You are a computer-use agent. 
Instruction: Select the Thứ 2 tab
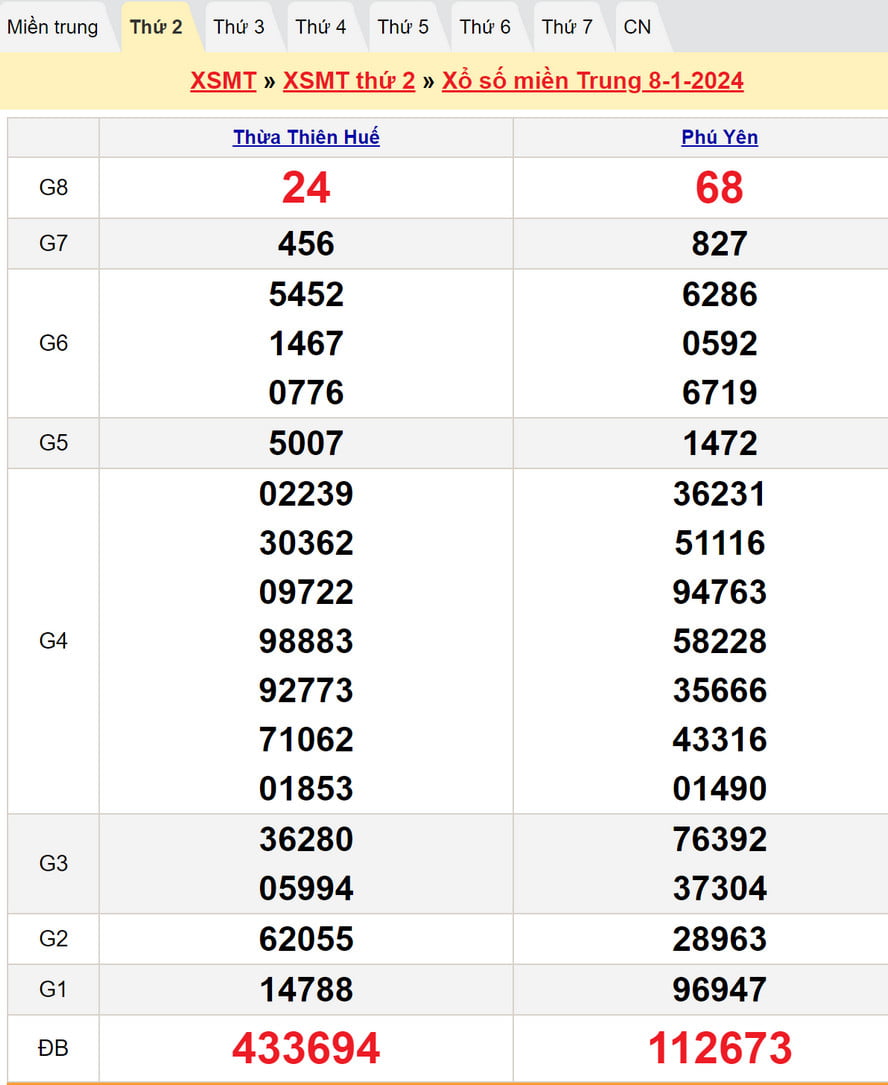point(156,27)
